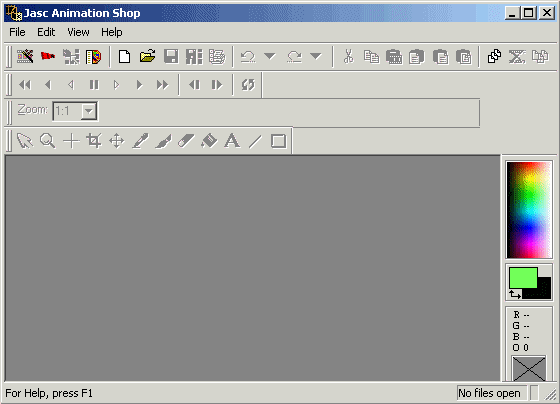Swap foreground and background colors arrow
This screenshot has height=404, width=560.
coord(515,294)
